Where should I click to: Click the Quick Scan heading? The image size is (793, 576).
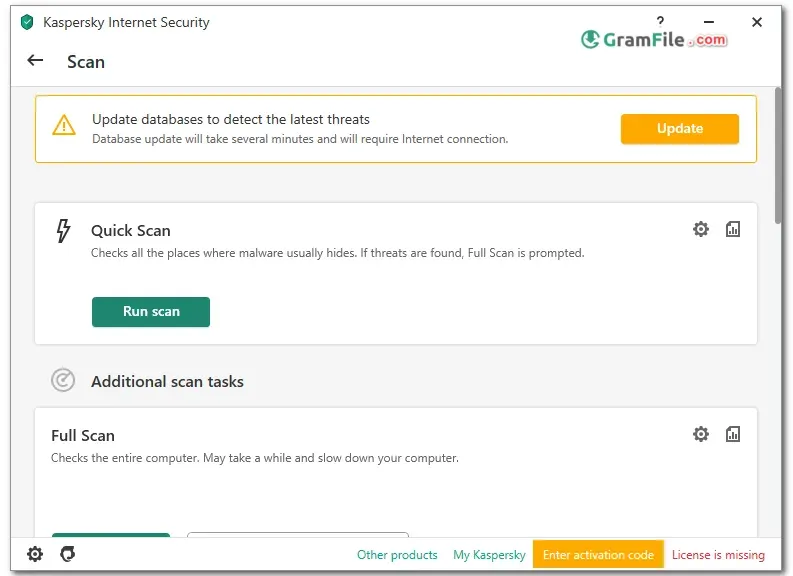pyautogui.click(x=130, y=231)
